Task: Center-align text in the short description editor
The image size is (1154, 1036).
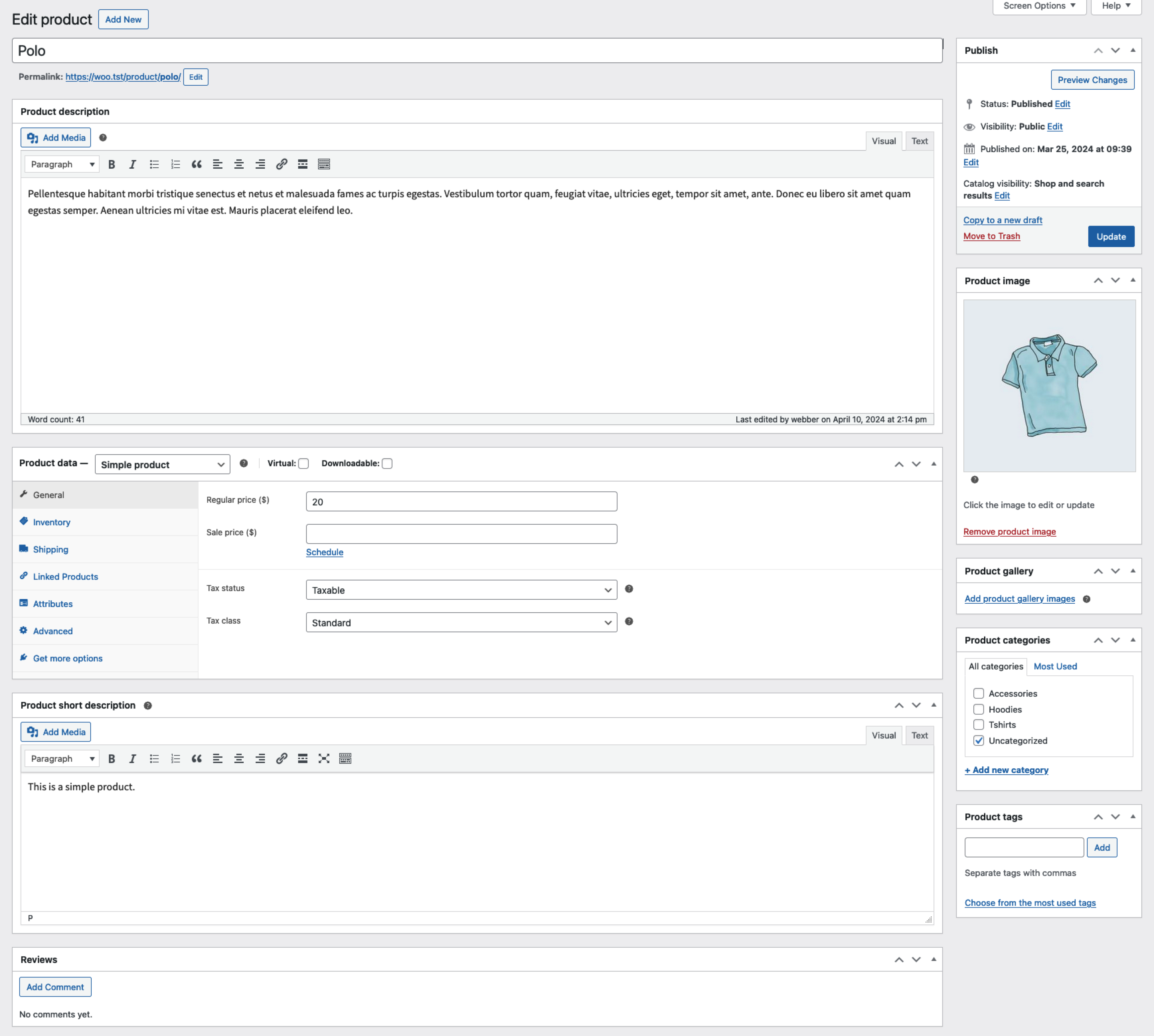Action: tap(239, 758)
